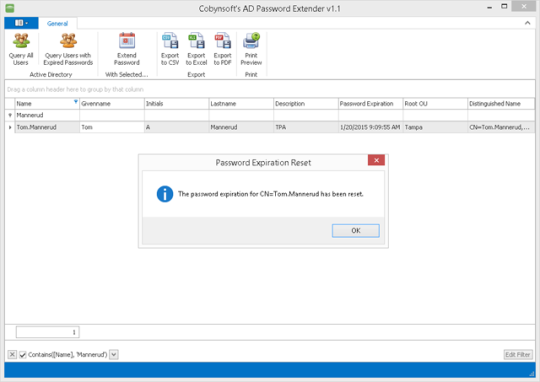Open Print Preview
540x382 pixels.
click(x=251, y=49)
